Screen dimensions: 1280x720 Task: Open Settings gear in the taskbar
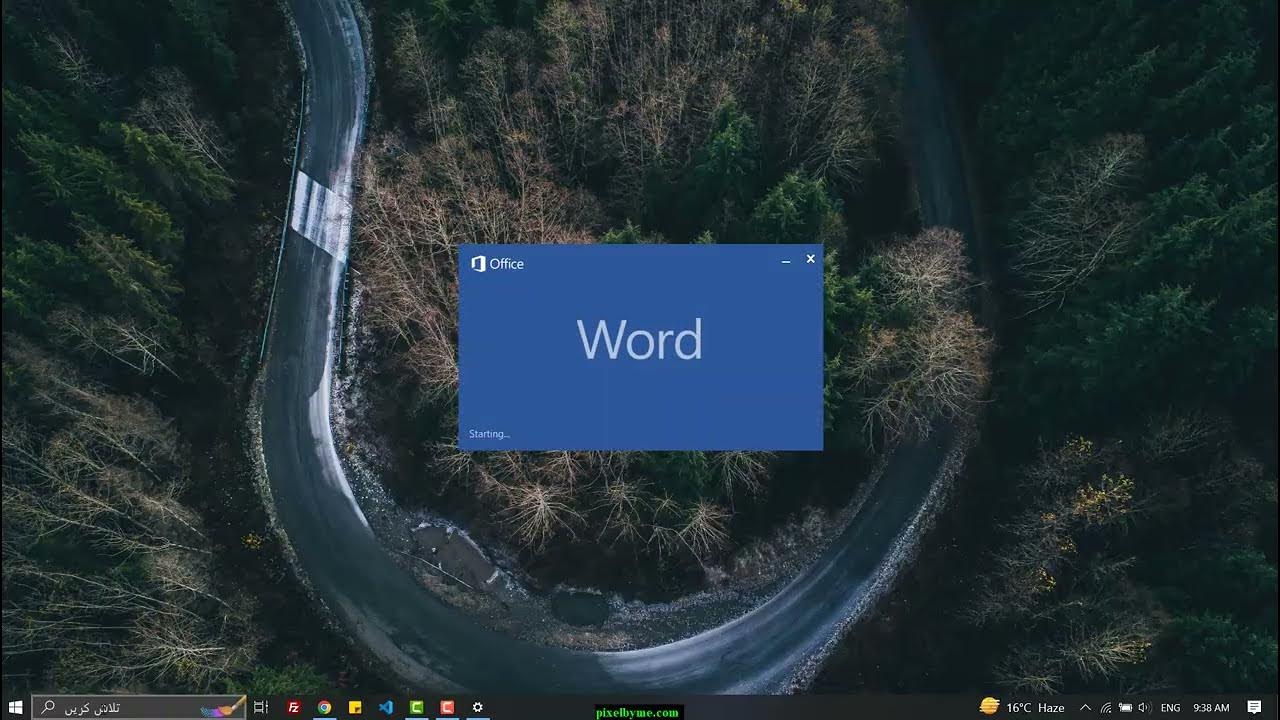[x=478, y=707]
